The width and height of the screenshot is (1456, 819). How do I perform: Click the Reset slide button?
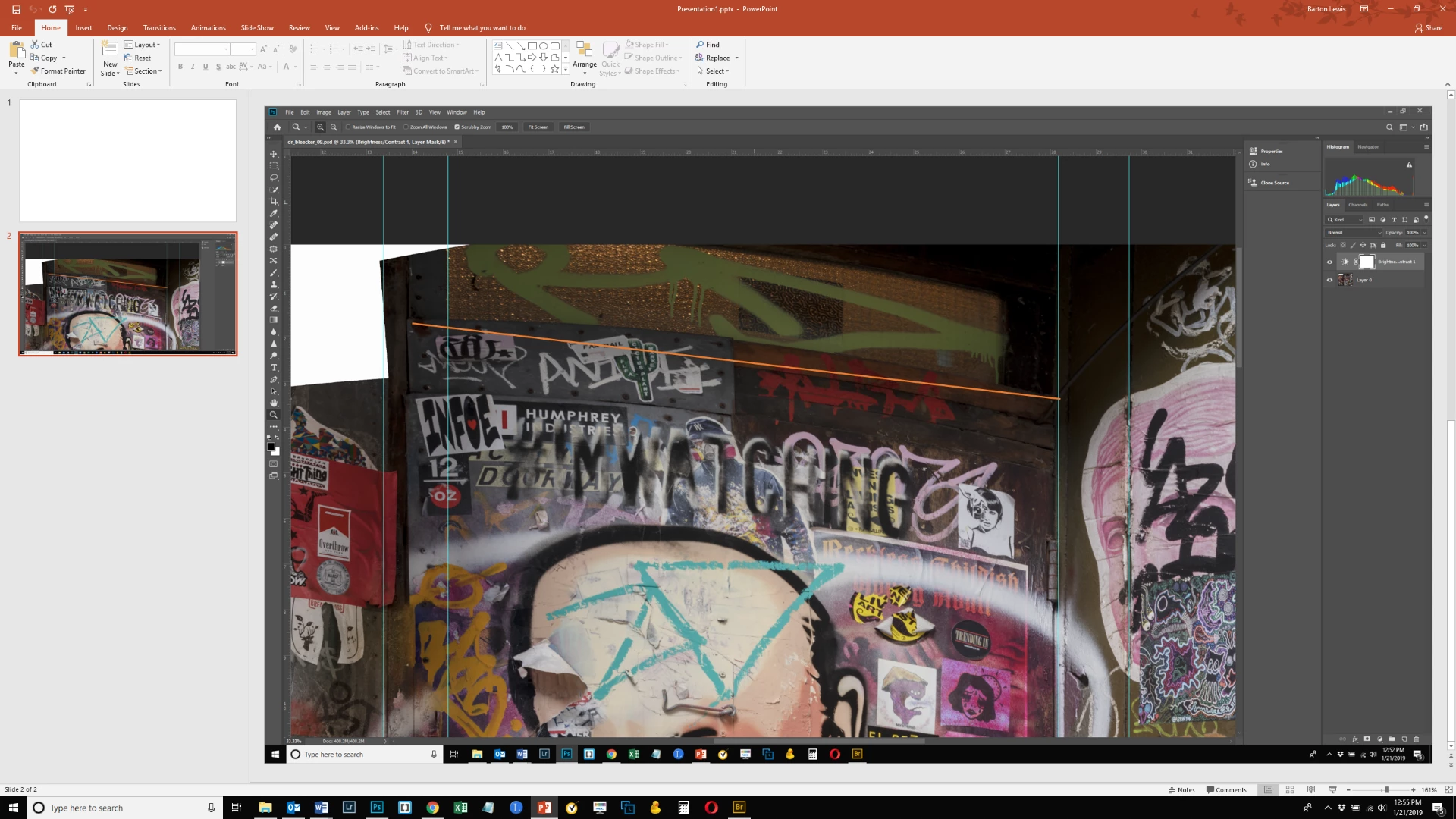point(138,58)
